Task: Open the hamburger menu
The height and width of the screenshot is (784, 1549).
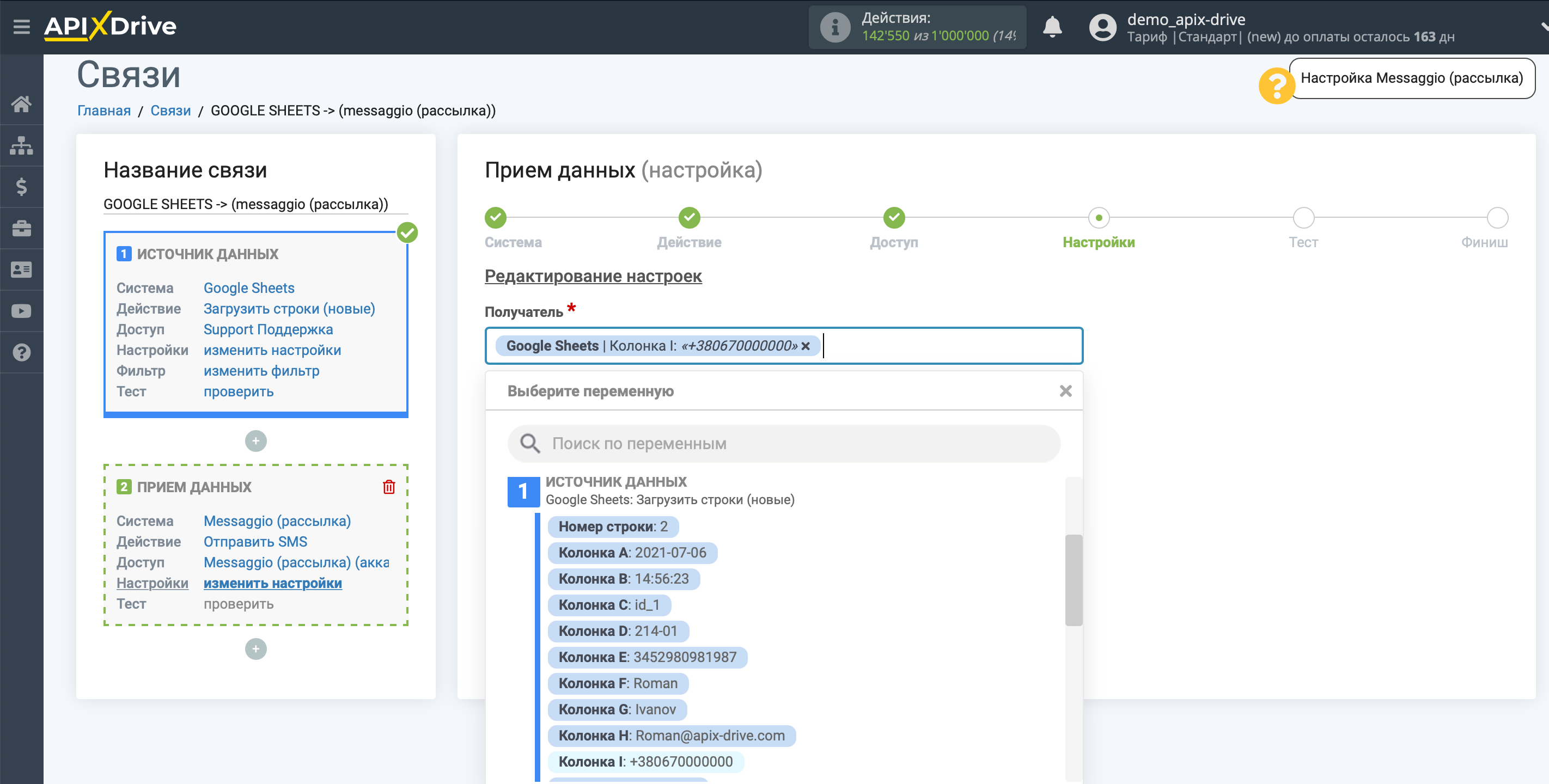Action: tap(22, 27)
